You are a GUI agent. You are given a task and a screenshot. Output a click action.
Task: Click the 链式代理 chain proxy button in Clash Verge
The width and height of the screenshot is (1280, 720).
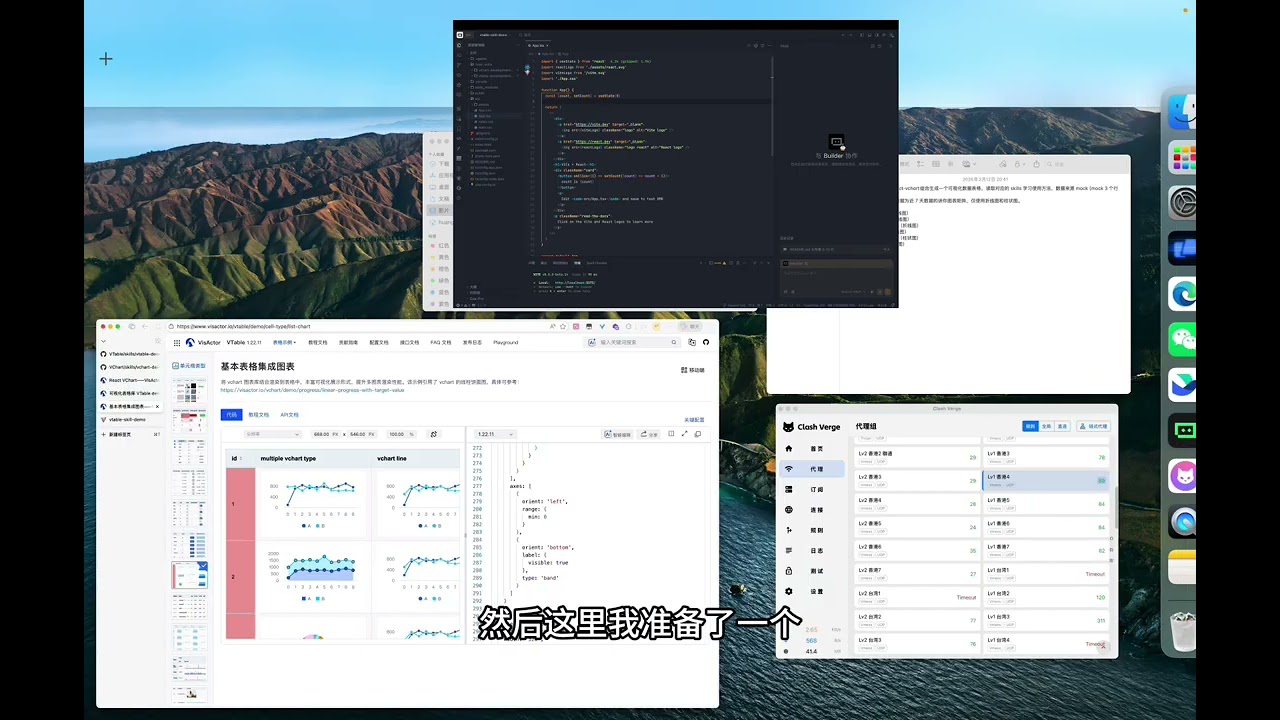pos(1093,426)
